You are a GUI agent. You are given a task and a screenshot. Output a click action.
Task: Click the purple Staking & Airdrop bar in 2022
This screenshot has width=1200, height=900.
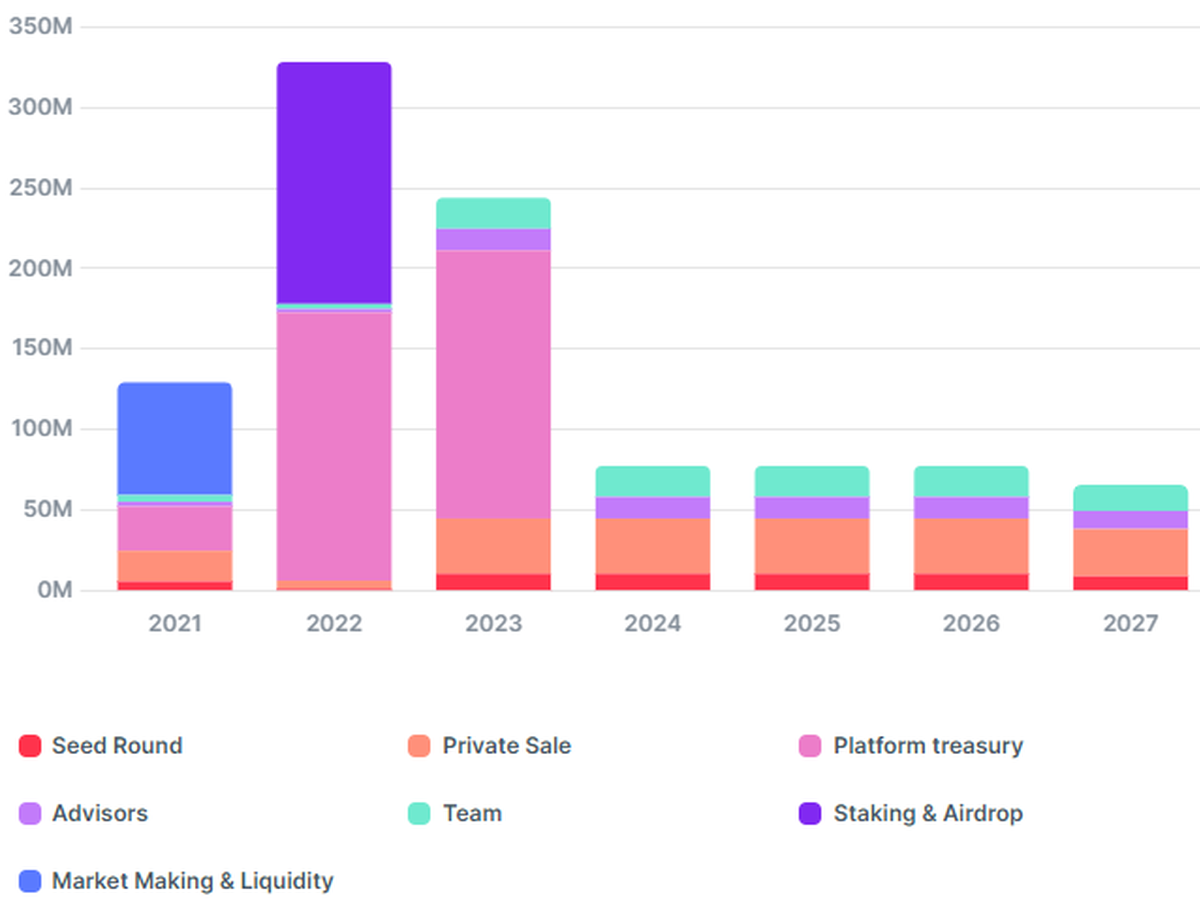(334, 182)
